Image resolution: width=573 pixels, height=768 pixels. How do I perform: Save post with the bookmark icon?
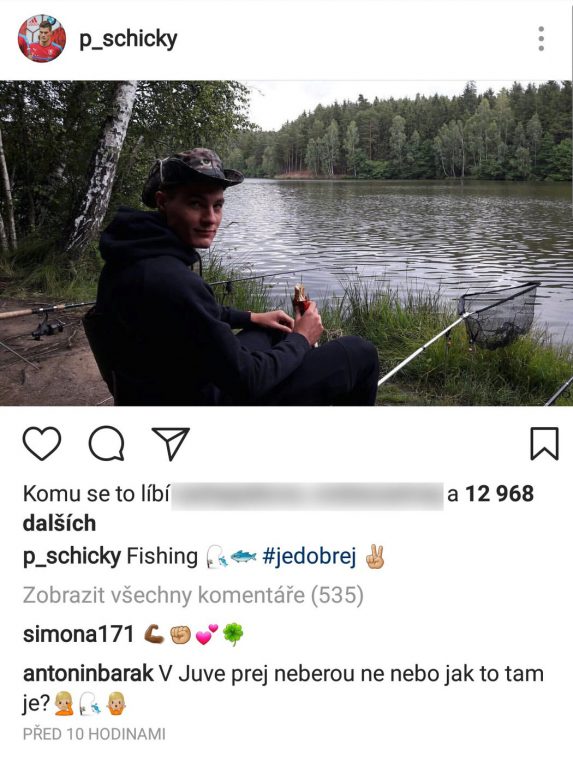pyautogui.click(x=544, y=444)
